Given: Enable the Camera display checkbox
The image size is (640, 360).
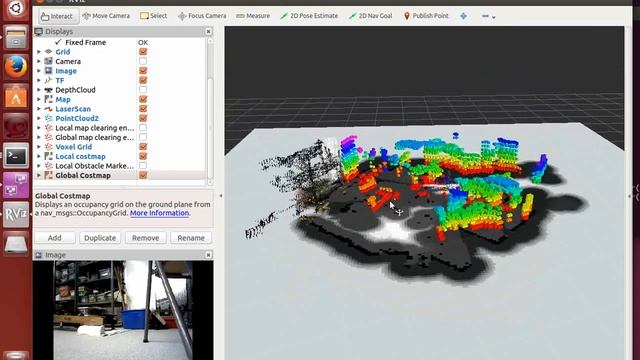Looking at the screenshot, I should [x=143, y=61].
